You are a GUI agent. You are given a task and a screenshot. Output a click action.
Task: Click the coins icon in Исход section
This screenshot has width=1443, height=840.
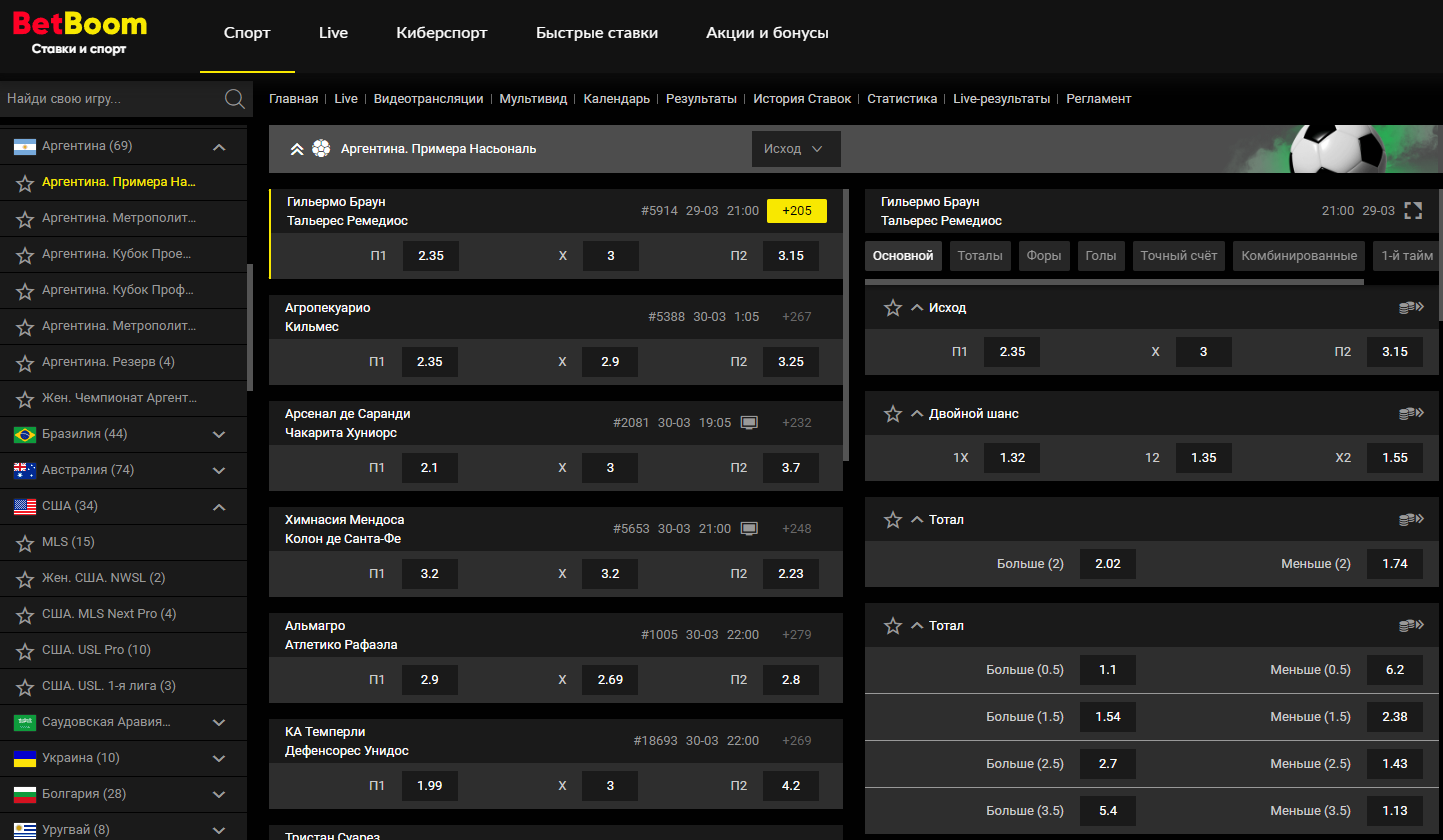pyautogui.click(x=1410, y=308)
